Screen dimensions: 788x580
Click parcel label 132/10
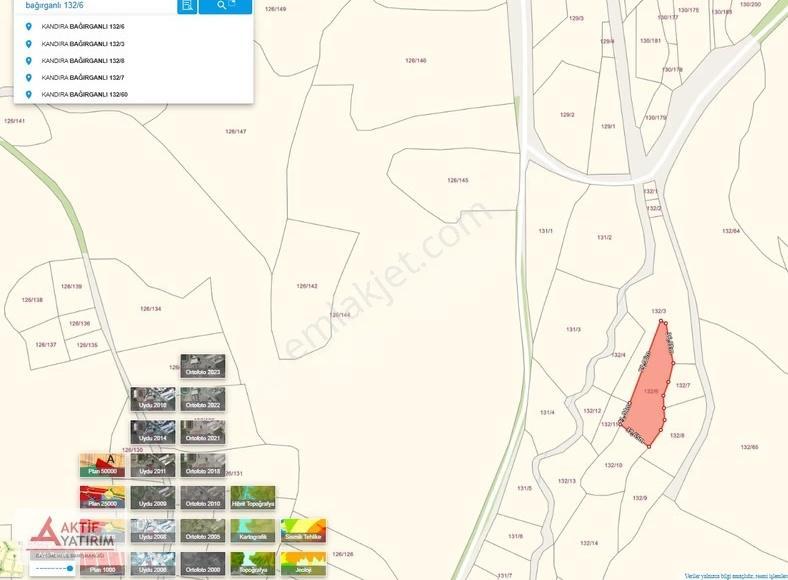[x=614, y=465]
